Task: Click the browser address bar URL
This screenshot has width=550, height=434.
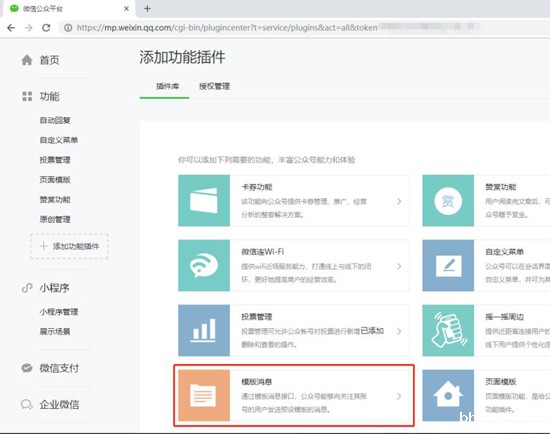Action: pyautogui.click(x=227, y=28)
